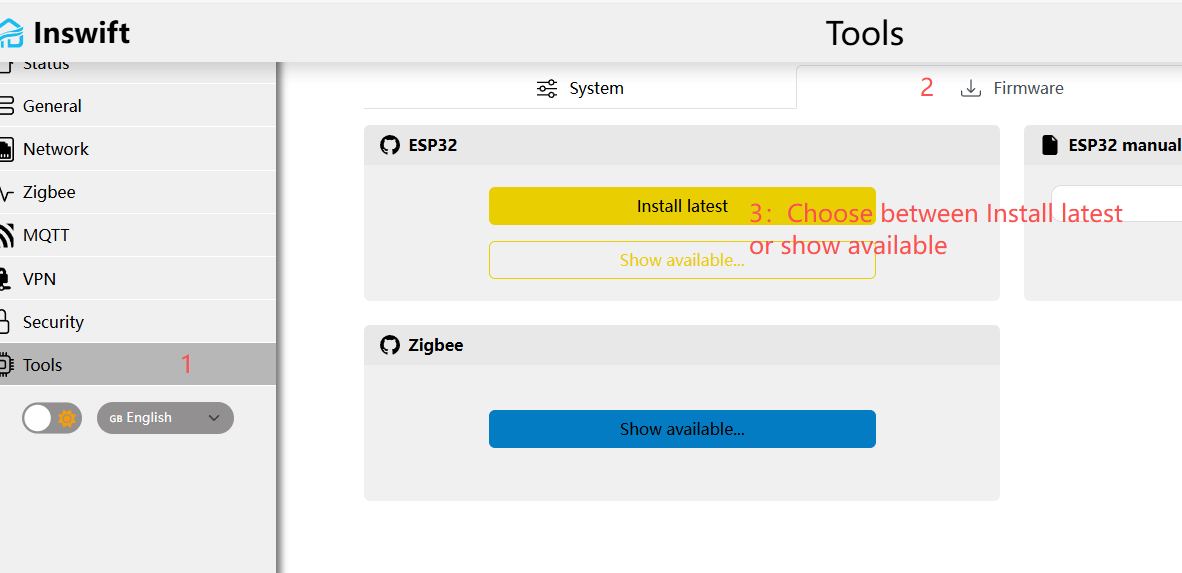Screen dimensions: 1182x573
Task: Click the General server icon in sidebar
Action: [6, 106]
